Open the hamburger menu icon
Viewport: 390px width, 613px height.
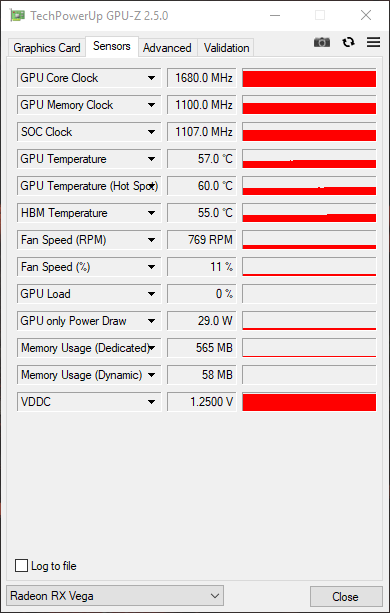pos(374,42)
